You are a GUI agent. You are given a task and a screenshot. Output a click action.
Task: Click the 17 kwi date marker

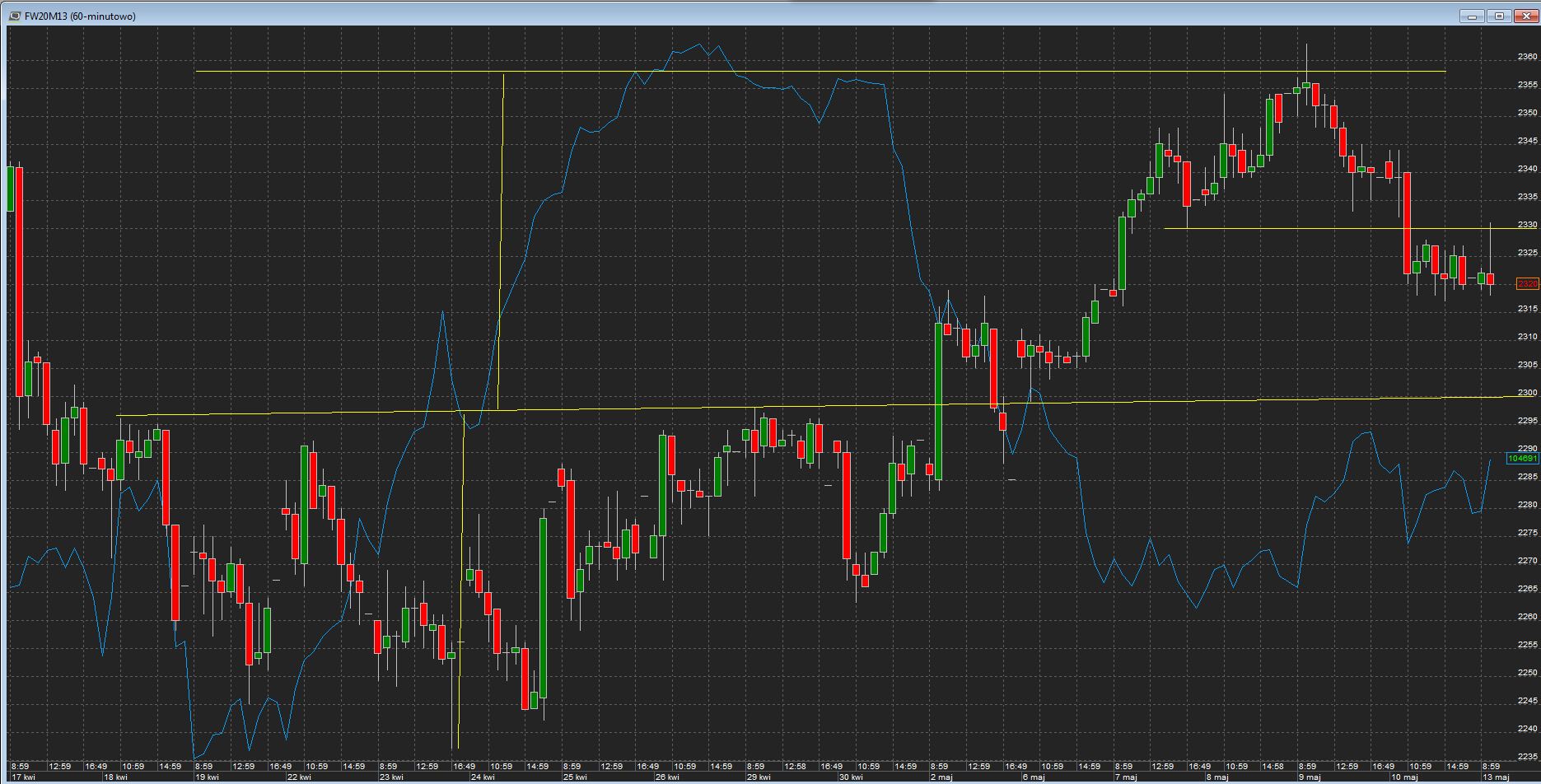point(23,777)
